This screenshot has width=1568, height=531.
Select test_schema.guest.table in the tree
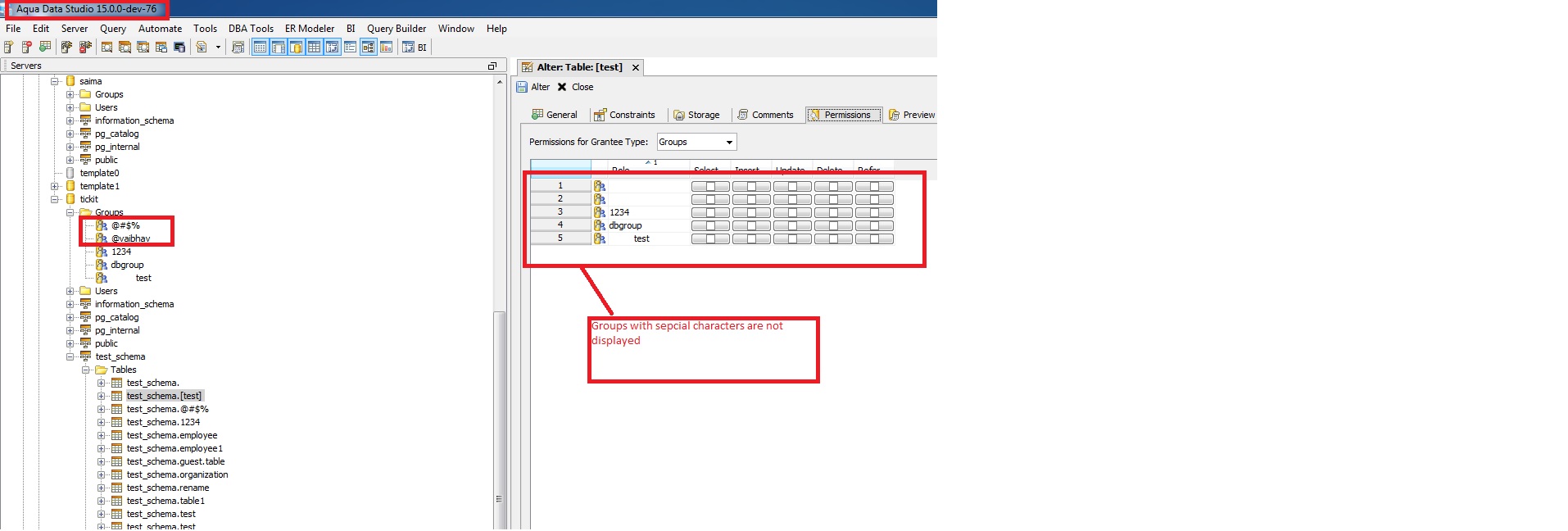pyautogui.click(x=175, y=461)
